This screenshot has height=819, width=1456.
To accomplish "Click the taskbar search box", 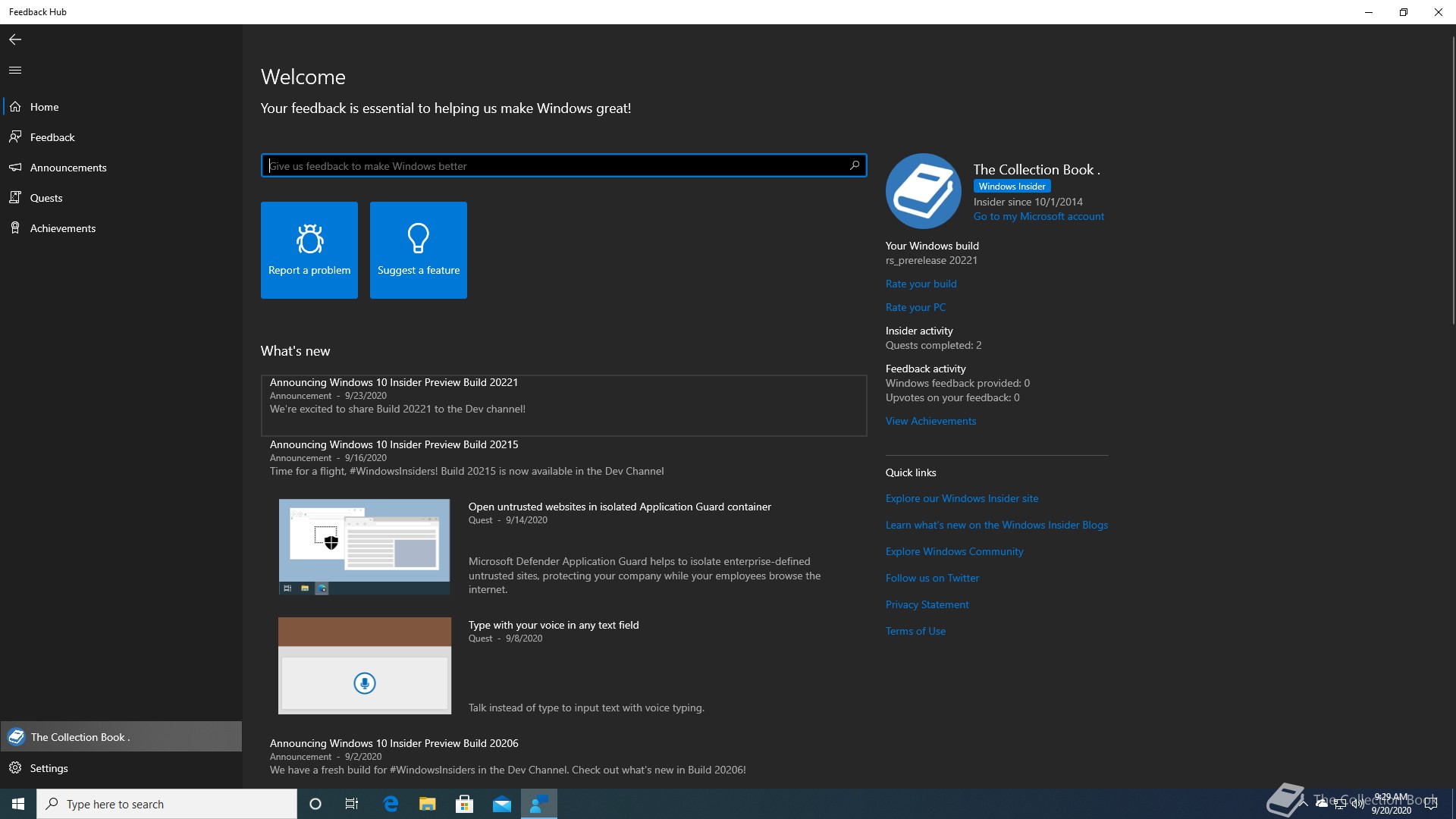I will point(167,804).
